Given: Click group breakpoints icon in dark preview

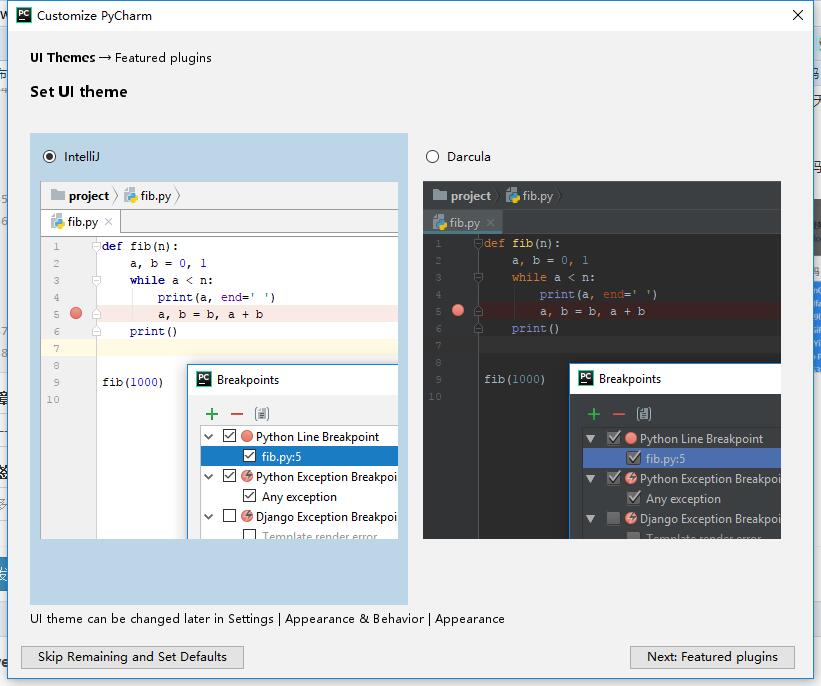Looking at the screenshot, I should click(x=644, y=414).
